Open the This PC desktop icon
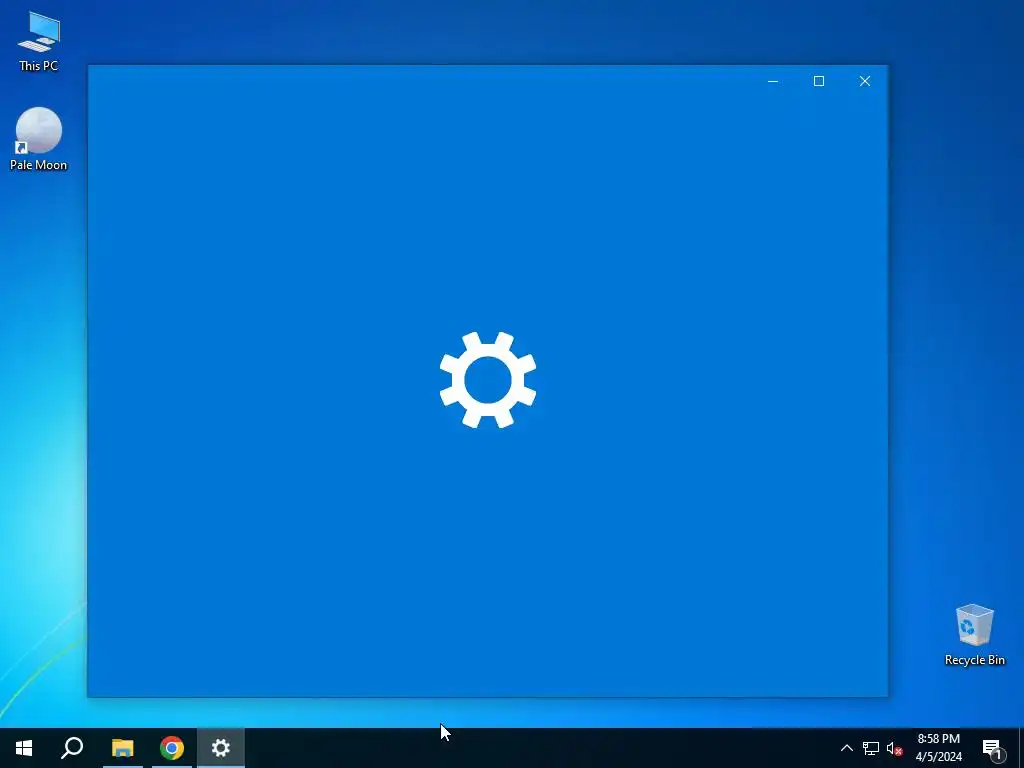This screenshot has height=768, width=1024. [39, 41]
